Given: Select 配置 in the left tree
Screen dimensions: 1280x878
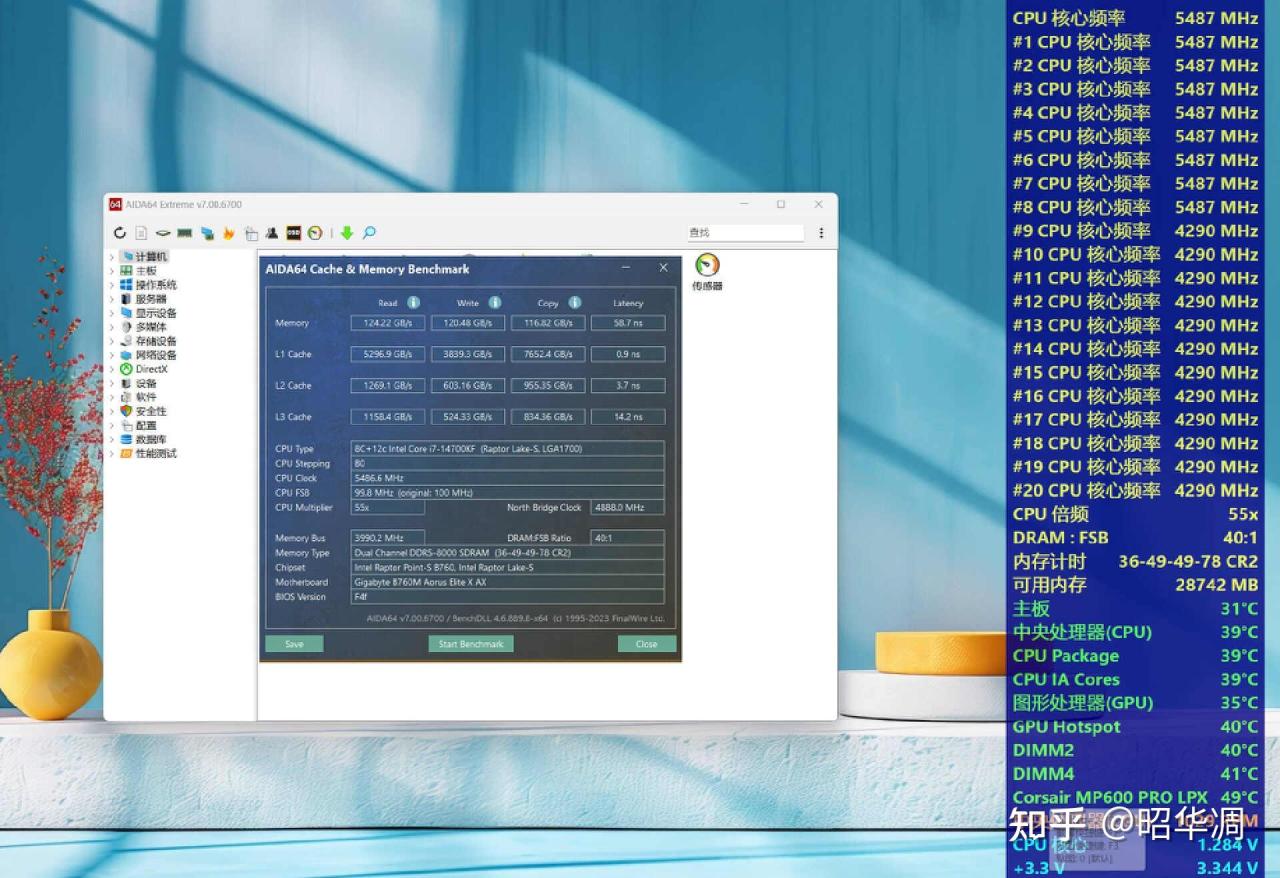Looking at the screenshot, I should pyautogui.click(x=146, y=425).
